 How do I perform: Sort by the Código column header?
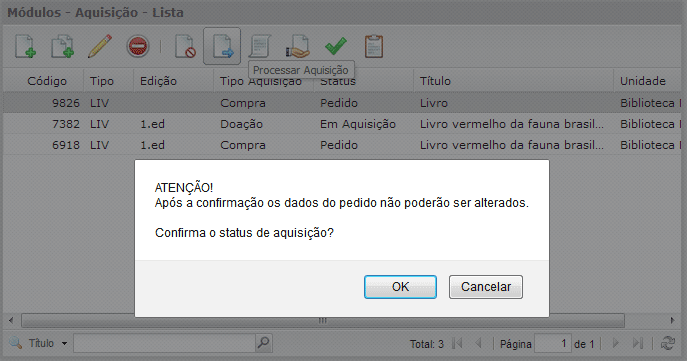click(x=46, y=81)
